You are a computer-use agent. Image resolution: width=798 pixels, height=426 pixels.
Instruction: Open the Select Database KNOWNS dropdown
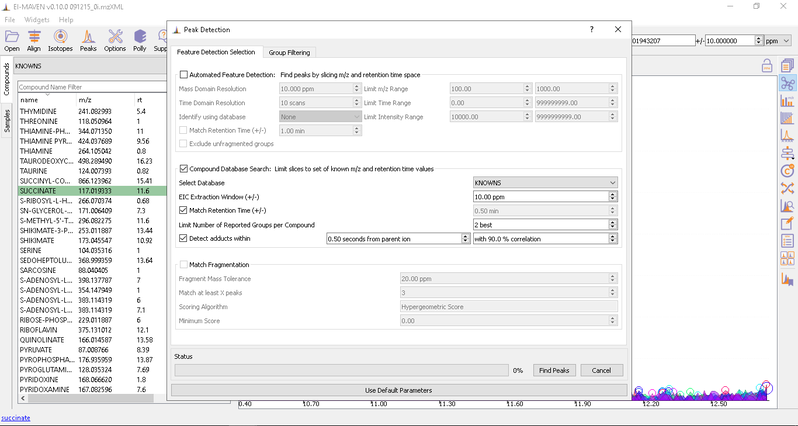[x=545, y=182]
